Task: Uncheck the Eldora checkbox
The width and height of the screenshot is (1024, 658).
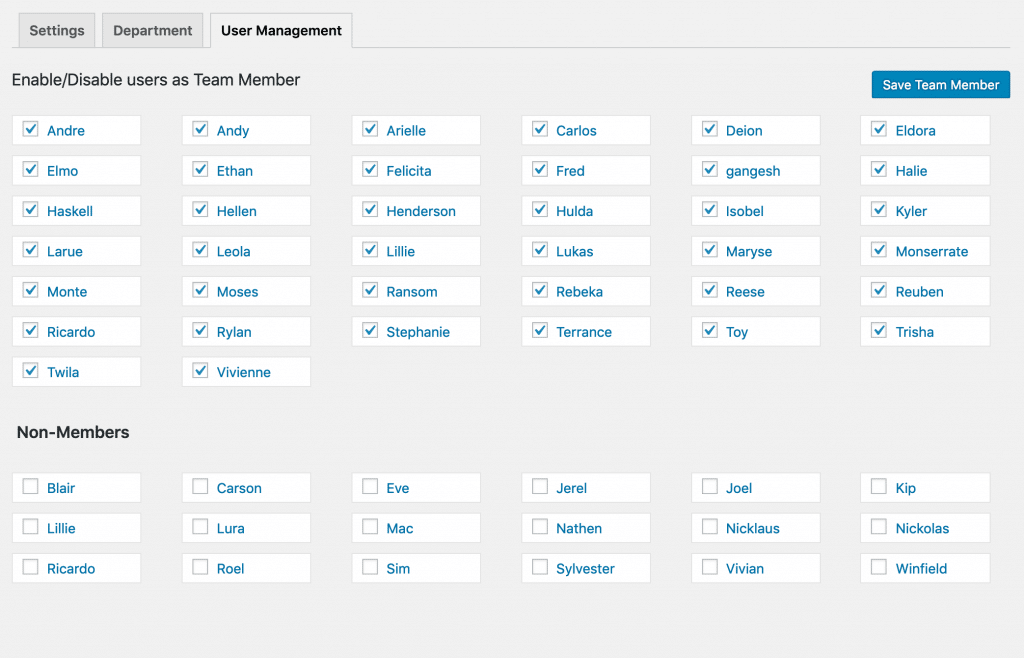Action: pyautogui.click(x=879, y=130)
